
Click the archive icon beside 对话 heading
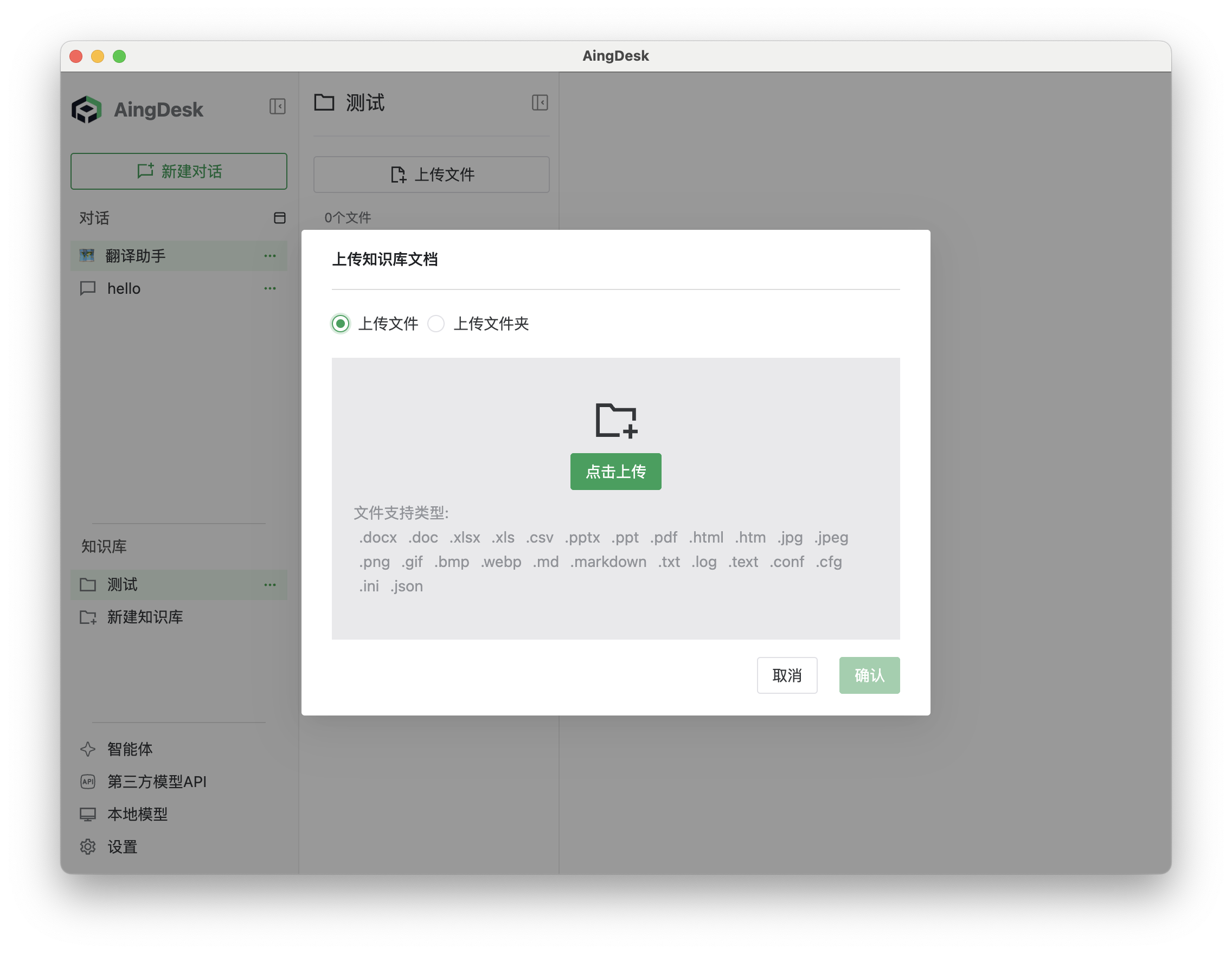(279, 218)
